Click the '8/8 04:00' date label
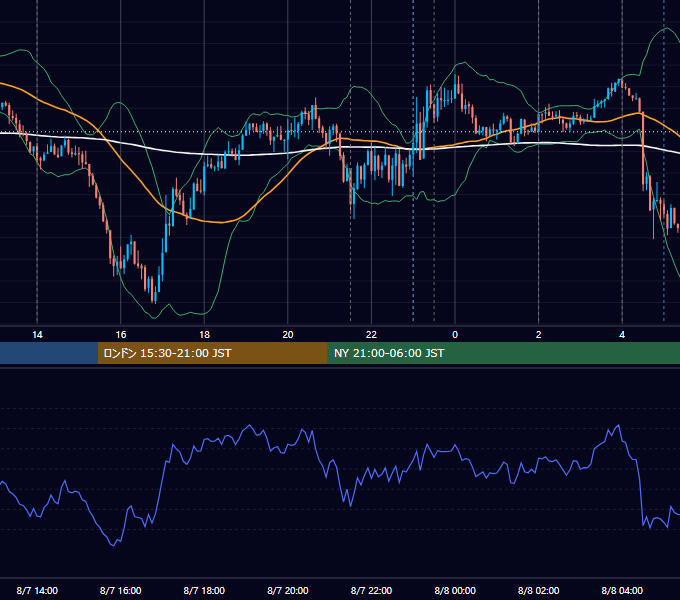 [x=622, y=590]
